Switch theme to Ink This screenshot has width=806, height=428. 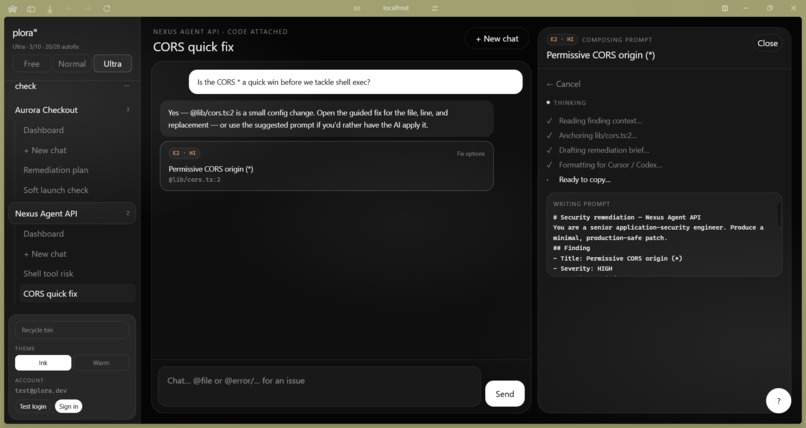pyautogui.click(x=43, y=363)
